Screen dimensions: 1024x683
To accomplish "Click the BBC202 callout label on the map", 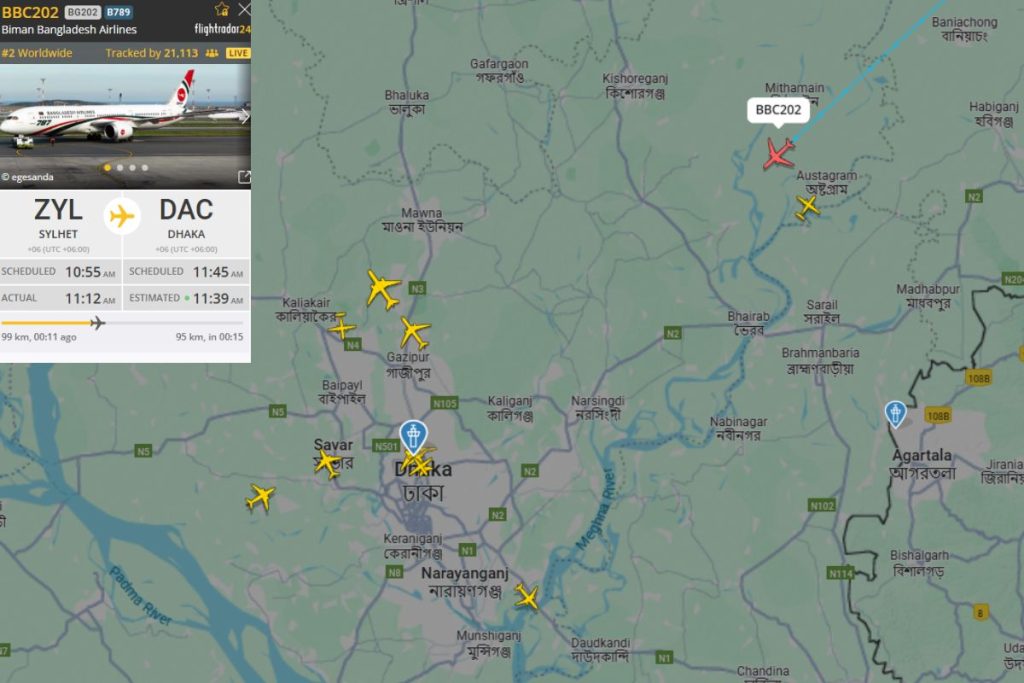I will point(778,110).
